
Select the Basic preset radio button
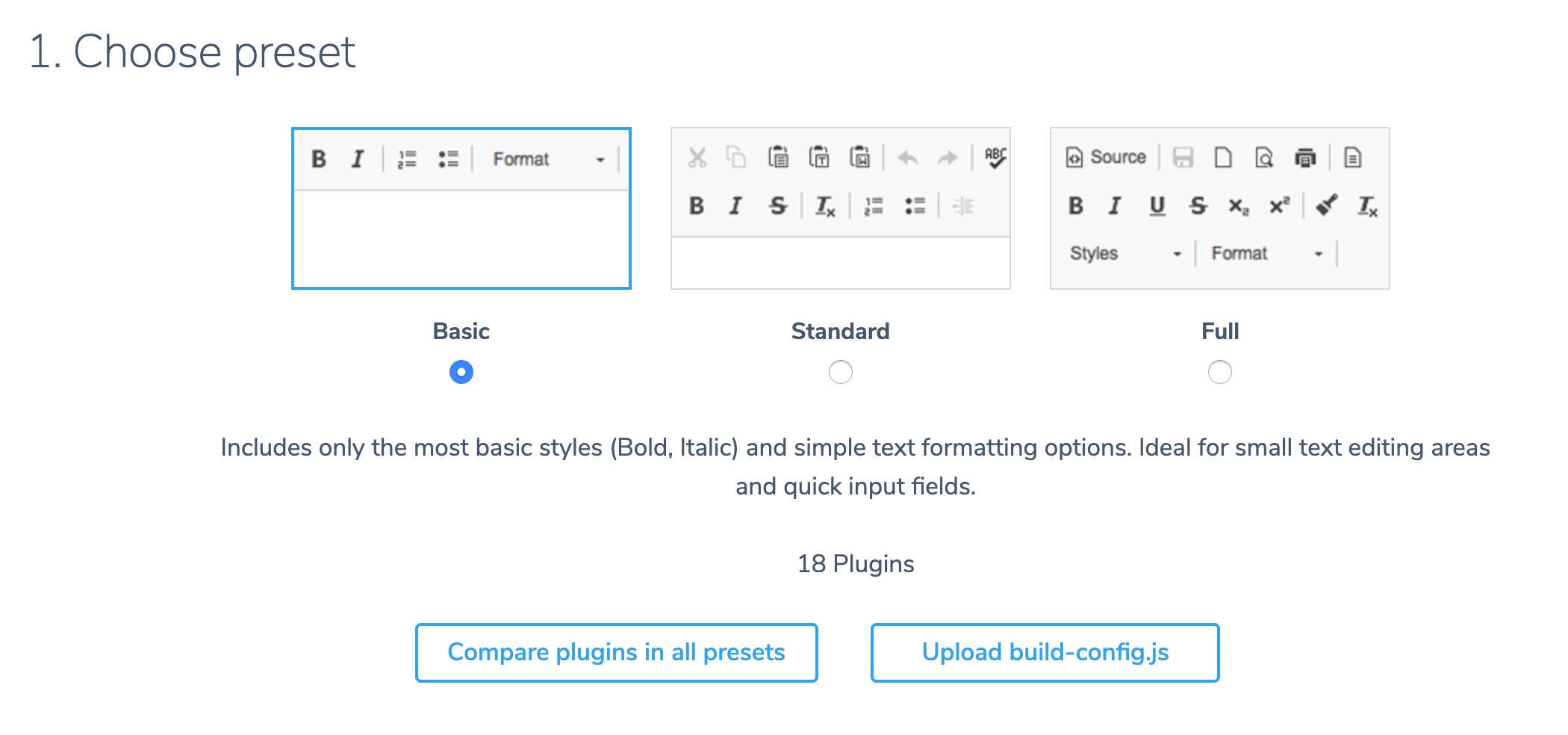click(461, 372)
